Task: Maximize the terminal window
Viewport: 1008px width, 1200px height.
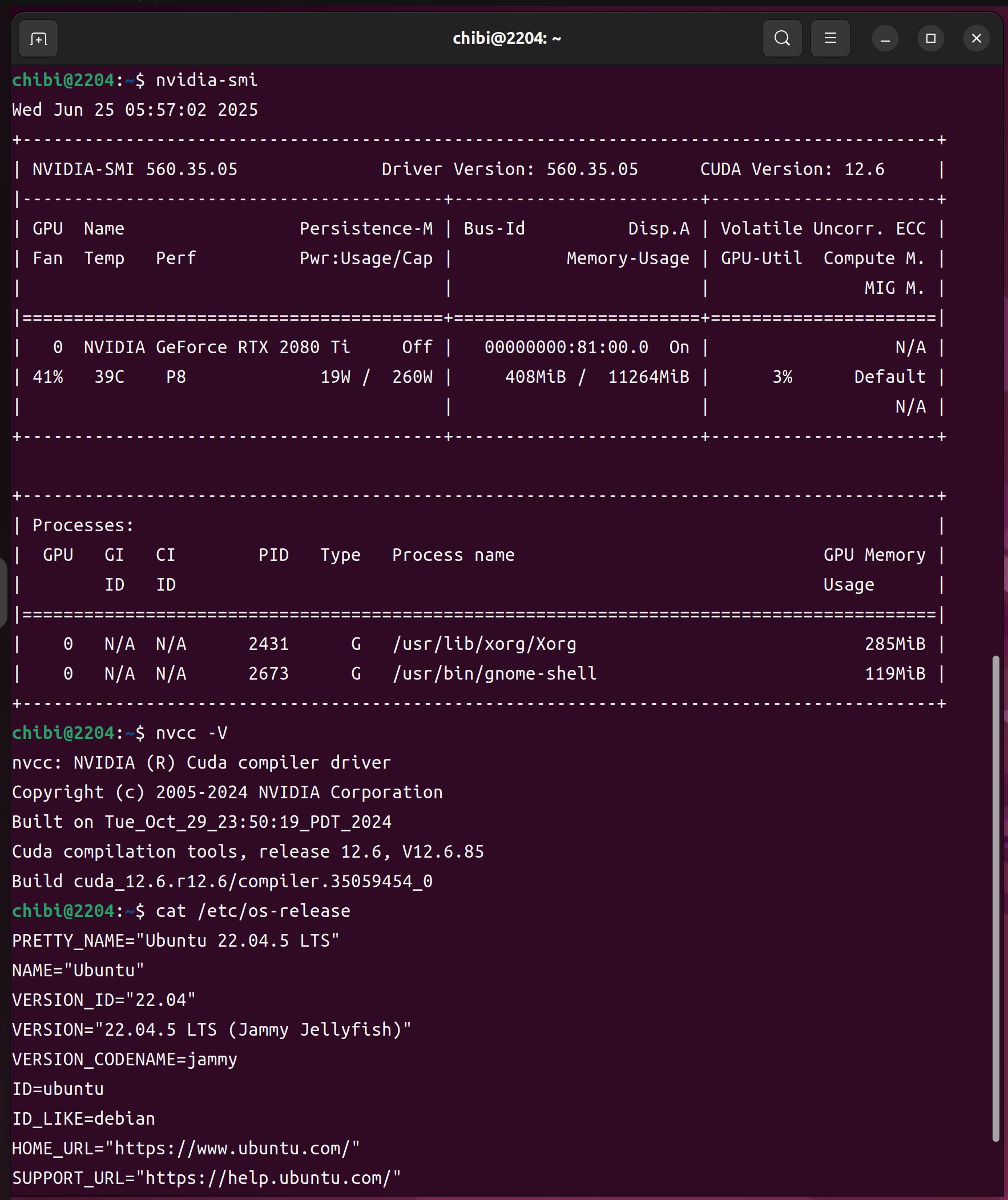Action: (x=930, y=39)
